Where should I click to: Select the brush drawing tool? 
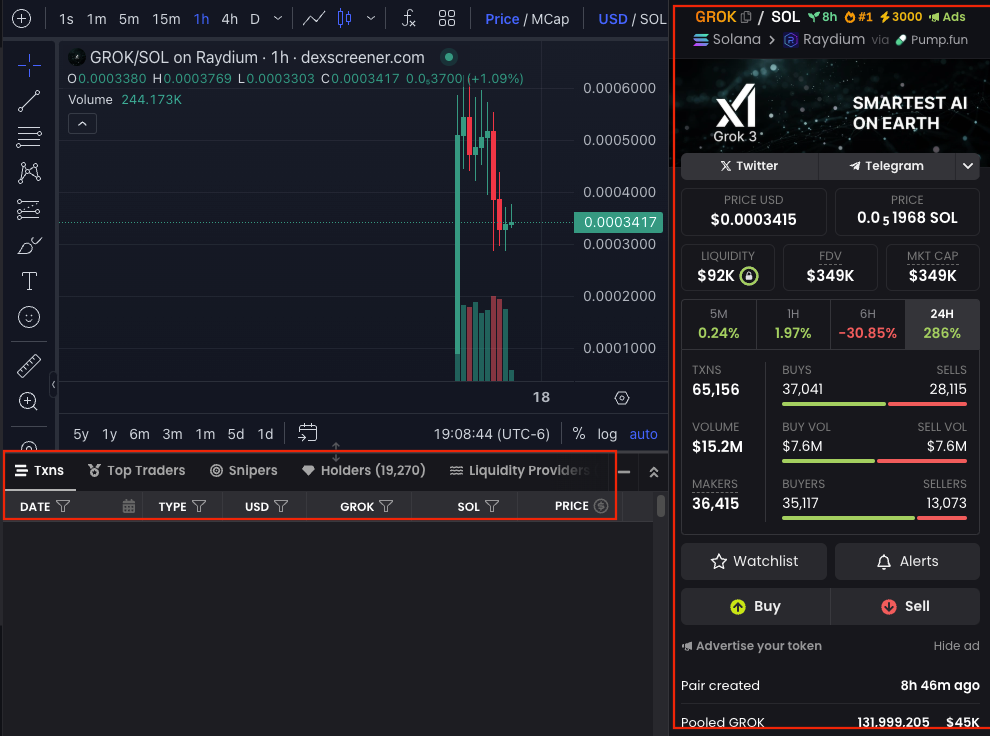29,245
